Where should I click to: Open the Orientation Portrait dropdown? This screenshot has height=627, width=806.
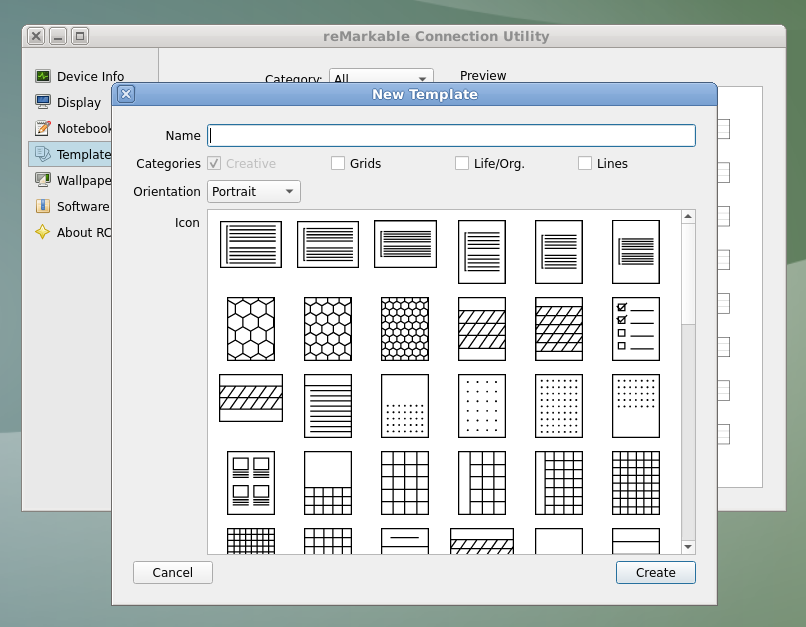(x=254, y=192)
